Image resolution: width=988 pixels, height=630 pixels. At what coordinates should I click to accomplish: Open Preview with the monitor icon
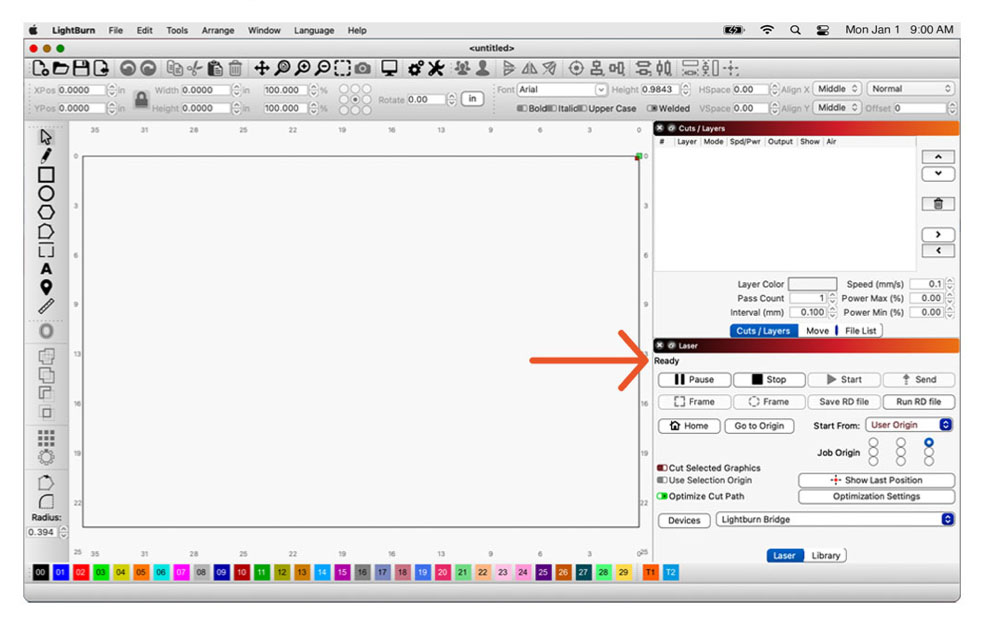389,68
